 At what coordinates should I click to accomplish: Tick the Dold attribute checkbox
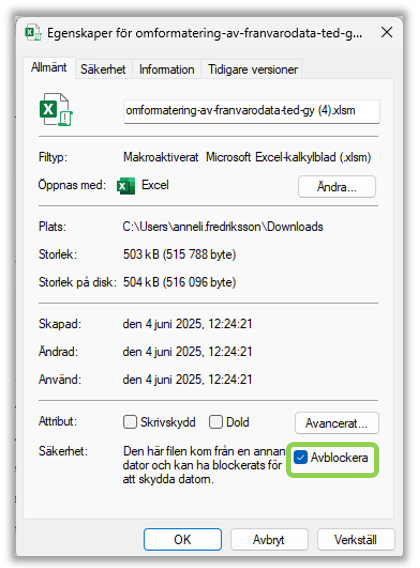pos(216,422)
